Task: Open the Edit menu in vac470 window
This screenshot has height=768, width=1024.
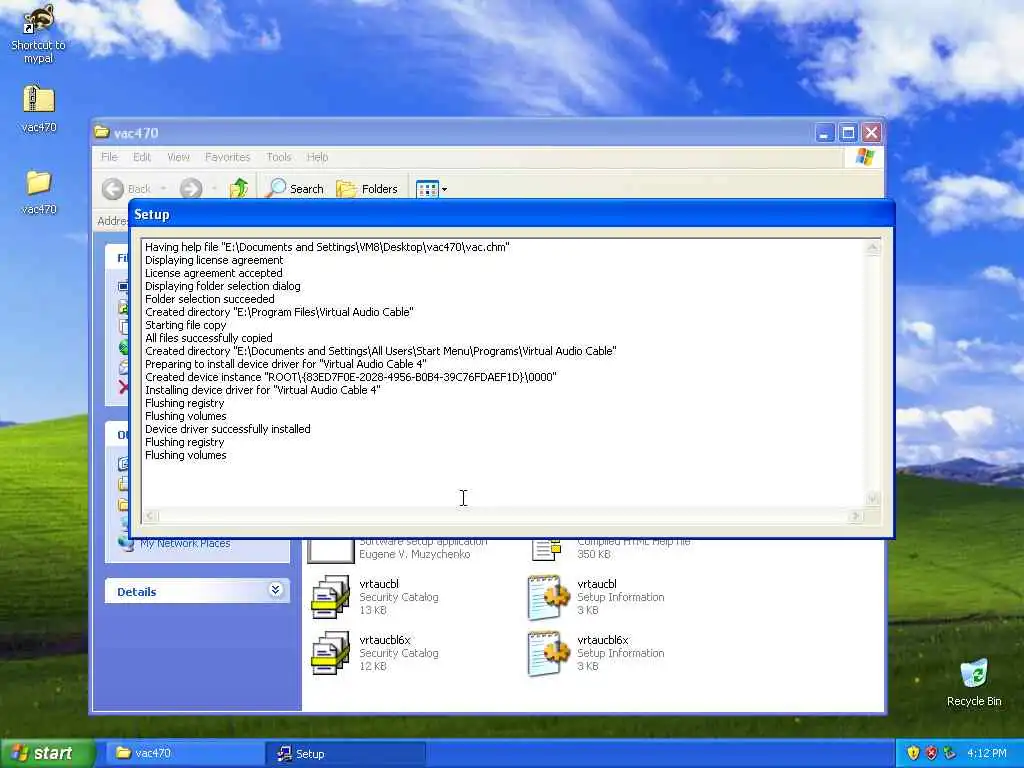Action: coord(142,157)
